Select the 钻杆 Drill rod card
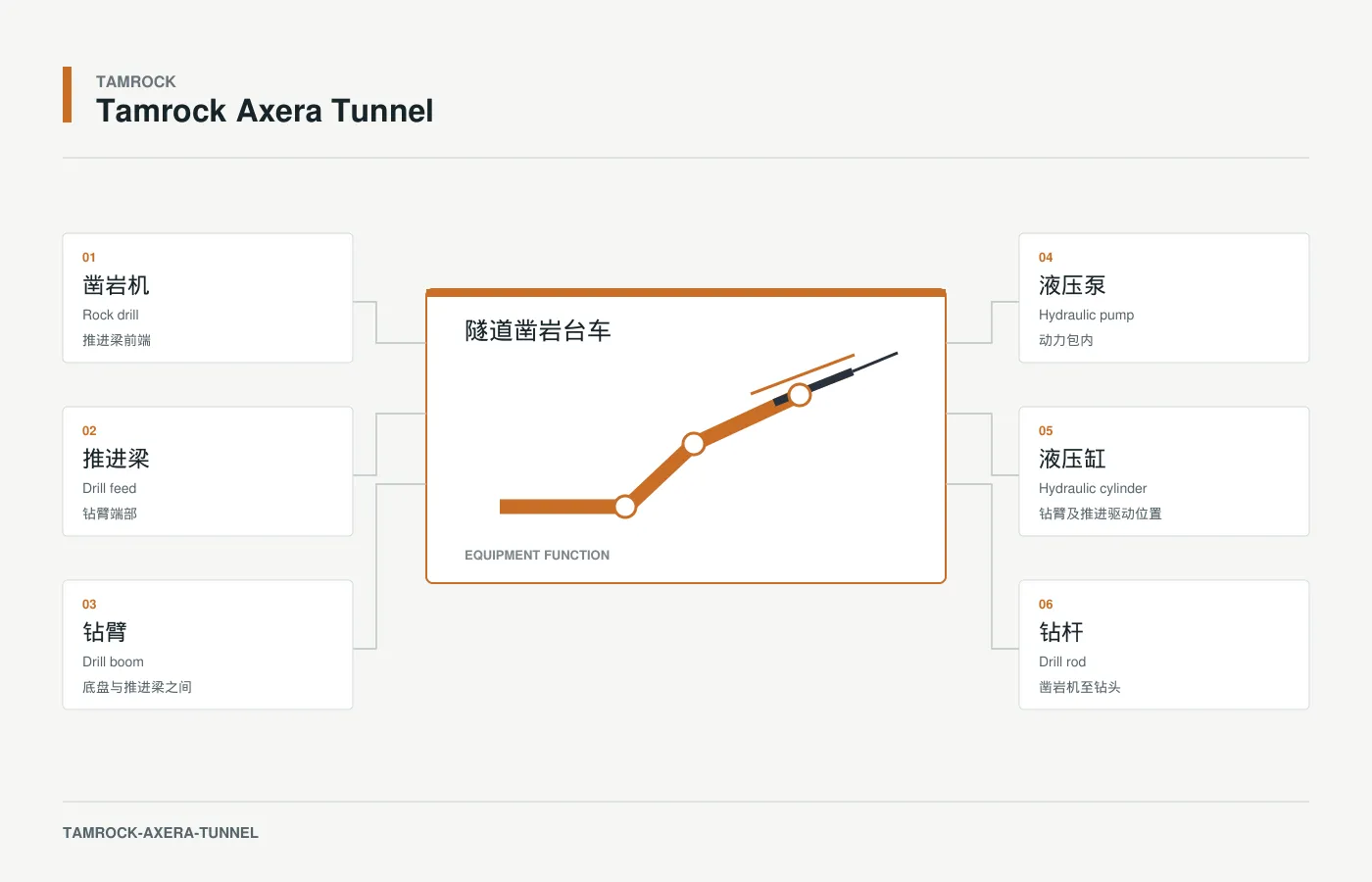The image size is (1372, 882). coord(1164,645)
